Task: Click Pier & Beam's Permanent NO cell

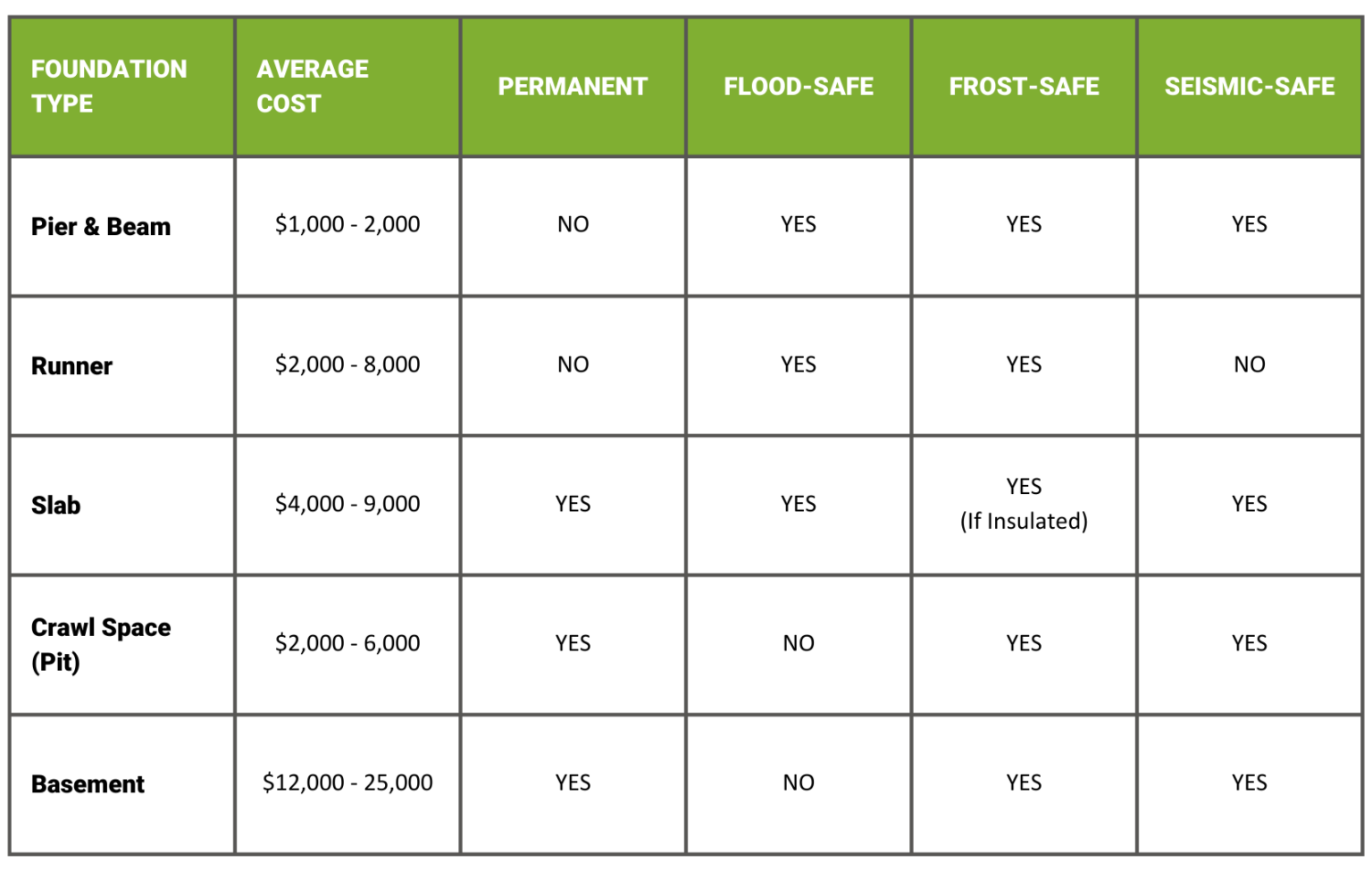Action: 573,224
